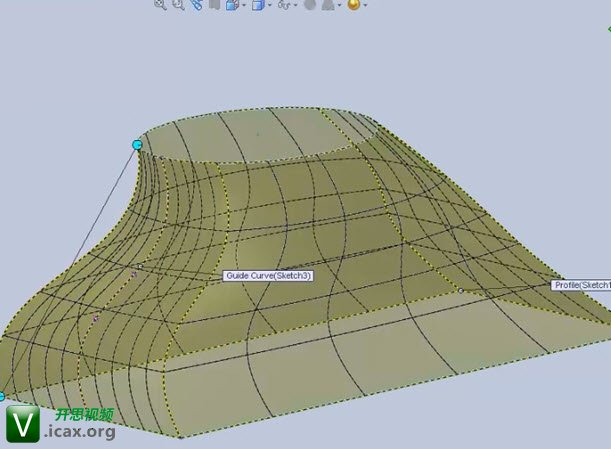The height and width of the screenshot is (449, 611).
Task: Click the Previous View icon
Action: click(197, 4)
